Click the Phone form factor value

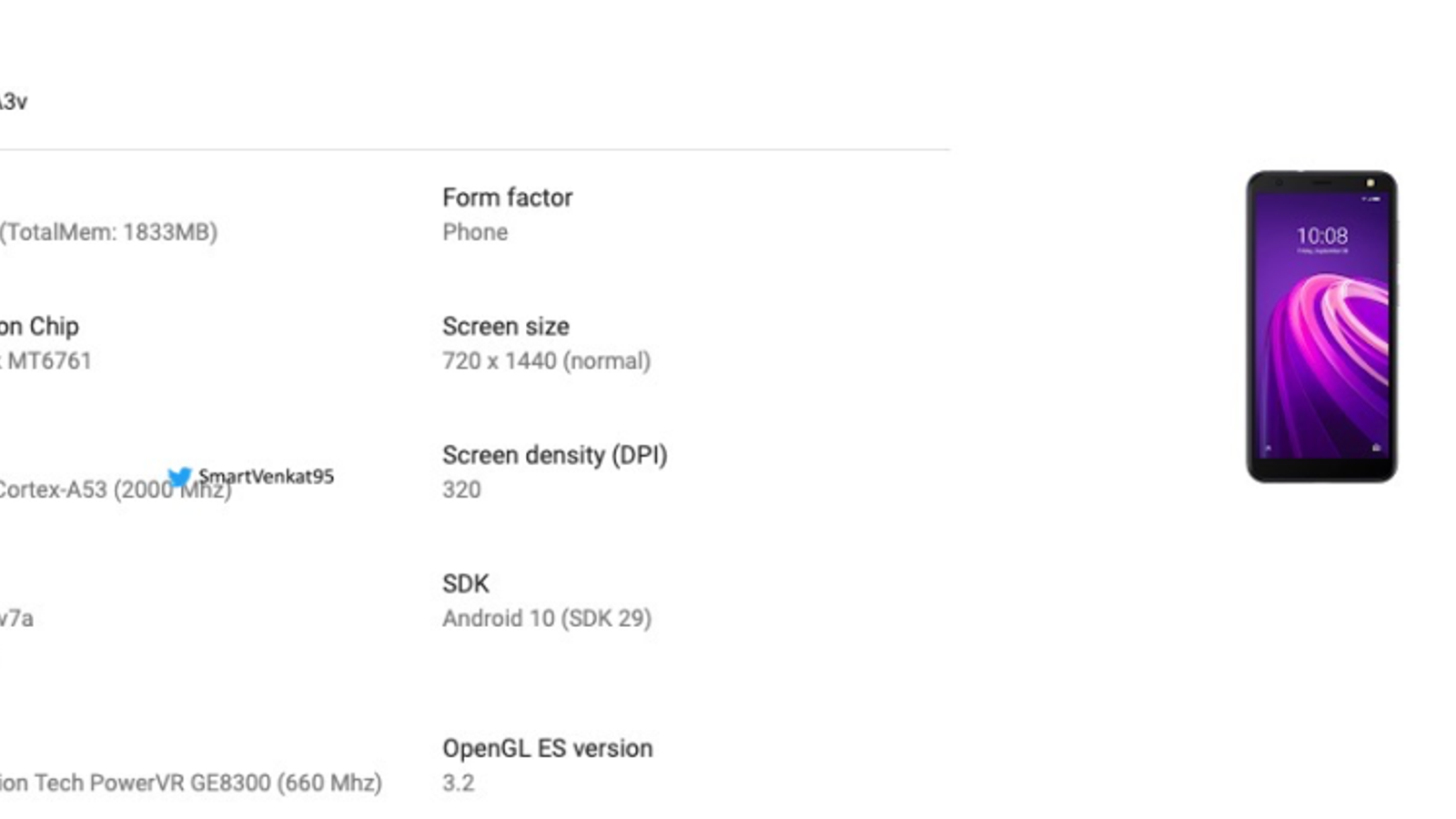coord(475,232)
